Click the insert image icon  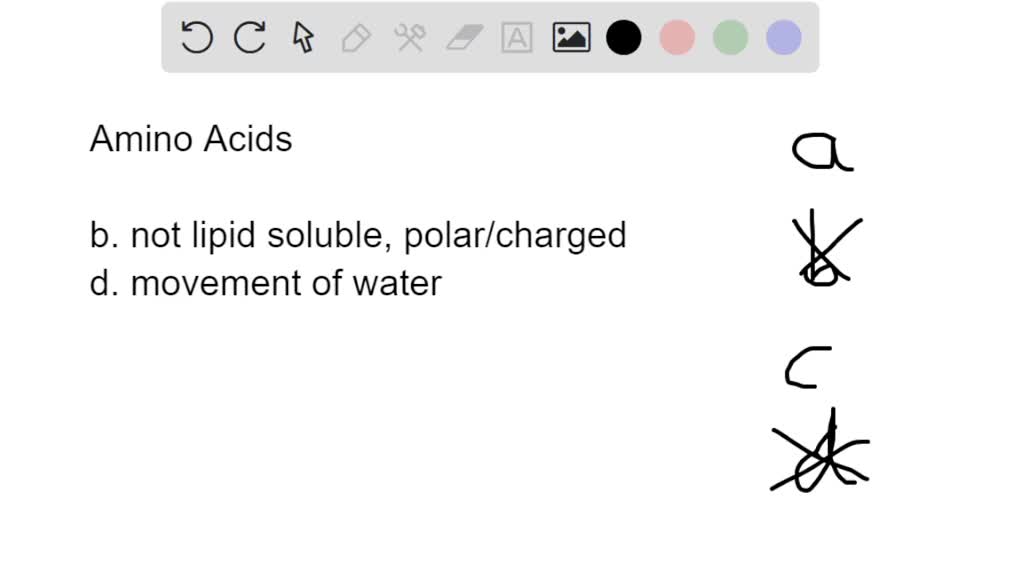(570, 37)
